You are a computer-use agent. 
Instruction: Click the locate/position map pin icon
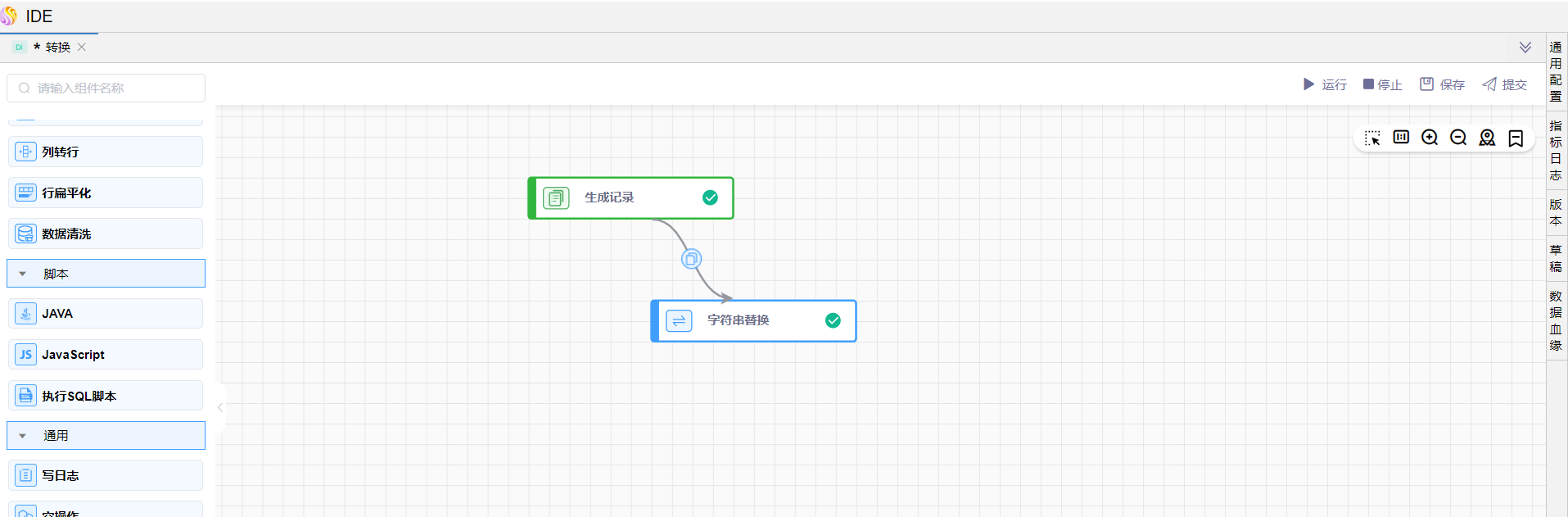(x=1487, y=138)
